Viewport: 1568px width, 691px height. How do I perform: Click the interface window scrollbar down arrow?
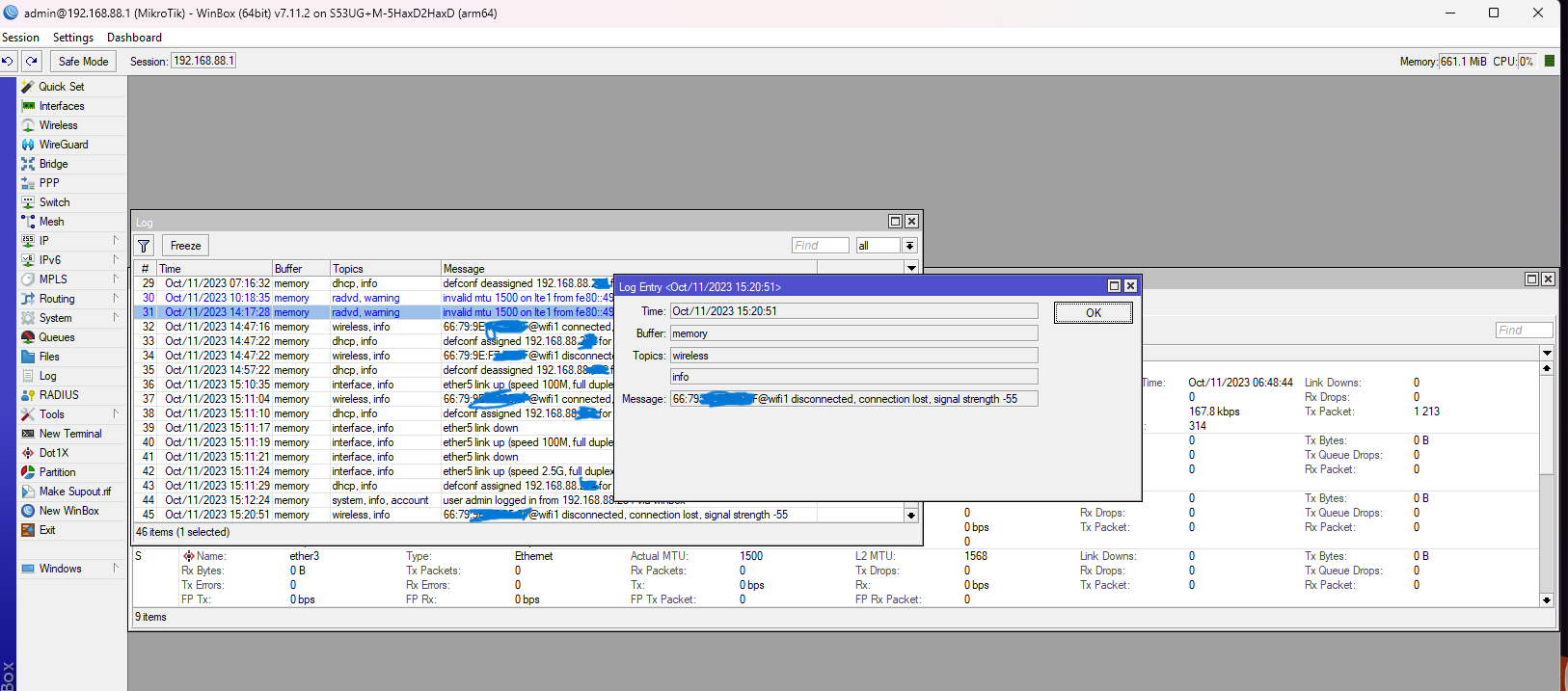(x=1547, y=599)
